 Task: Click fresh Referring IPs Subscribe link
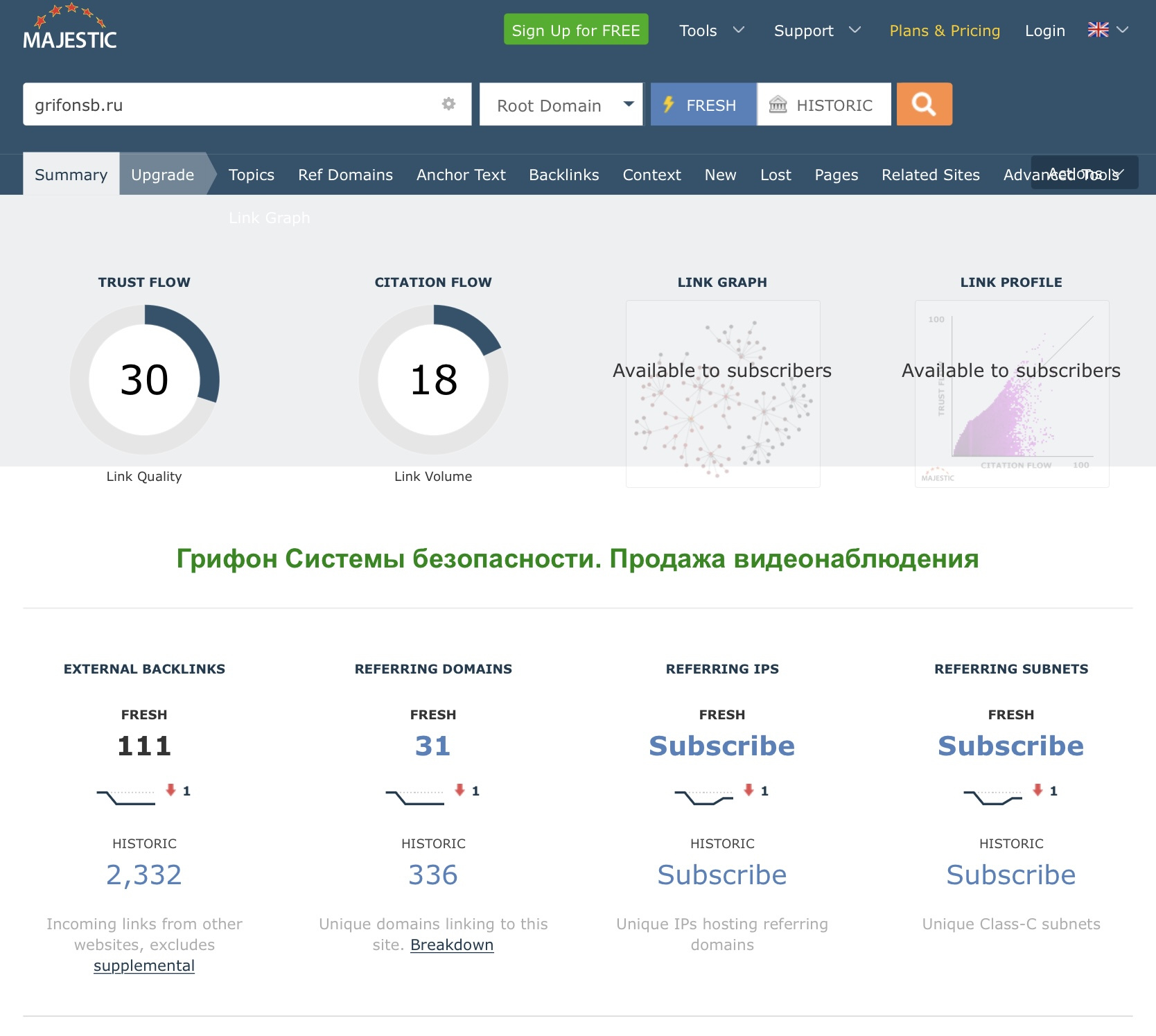[722, 746]
